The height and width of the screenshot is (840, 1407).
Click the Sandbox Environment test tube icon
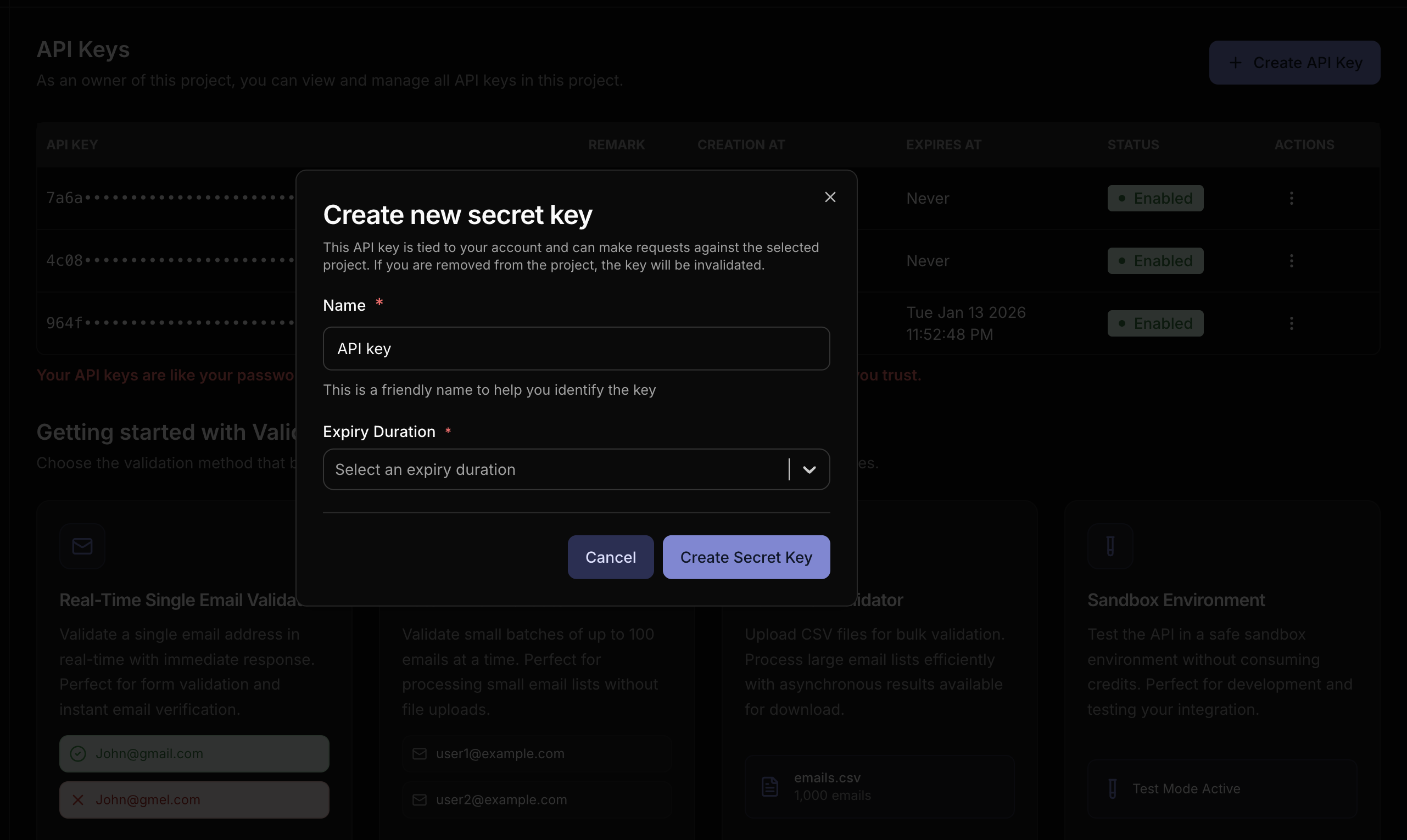[x=1110, y=546]
